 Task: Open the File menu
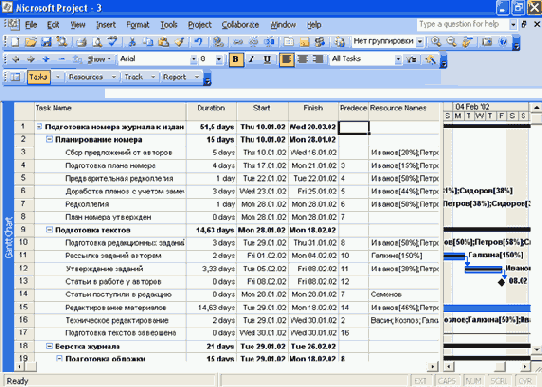pos(31,25)
